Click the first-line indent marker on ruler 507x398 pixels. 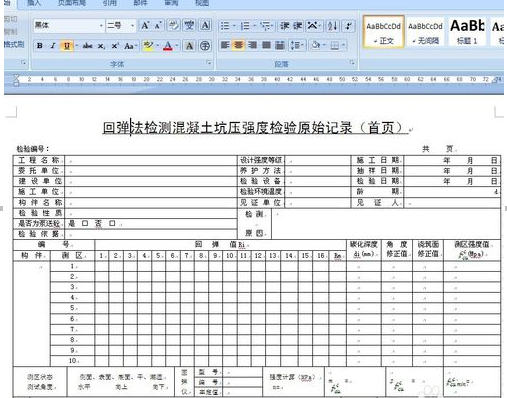16,77
